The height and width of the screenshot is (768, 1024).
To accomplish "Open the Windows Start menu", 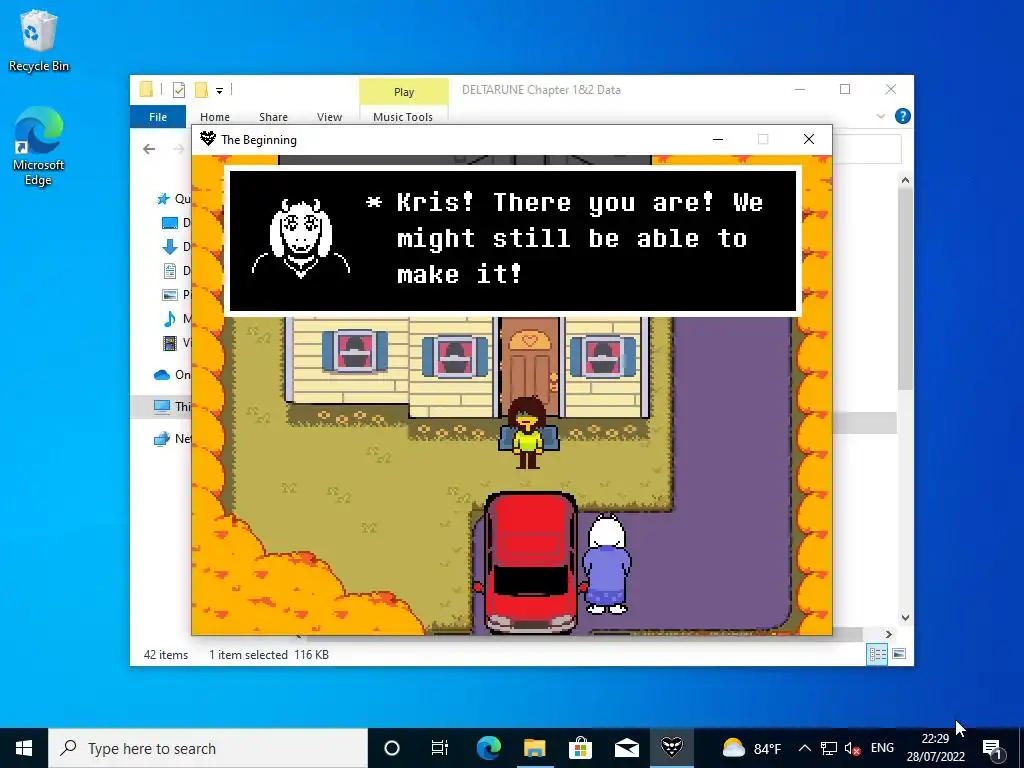I will 24,748.
